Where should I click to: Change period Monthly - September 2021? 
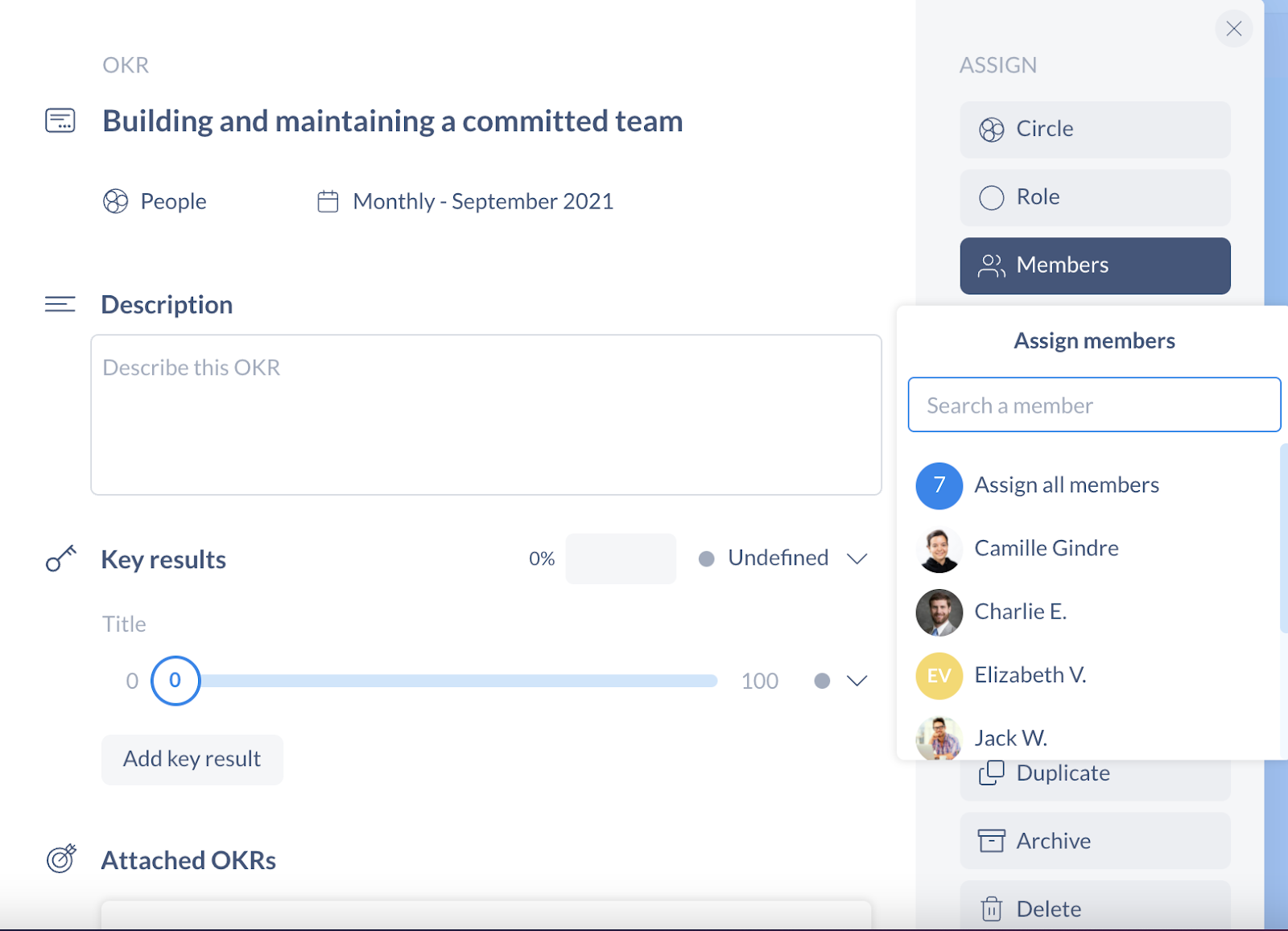(x=466, y=201)
